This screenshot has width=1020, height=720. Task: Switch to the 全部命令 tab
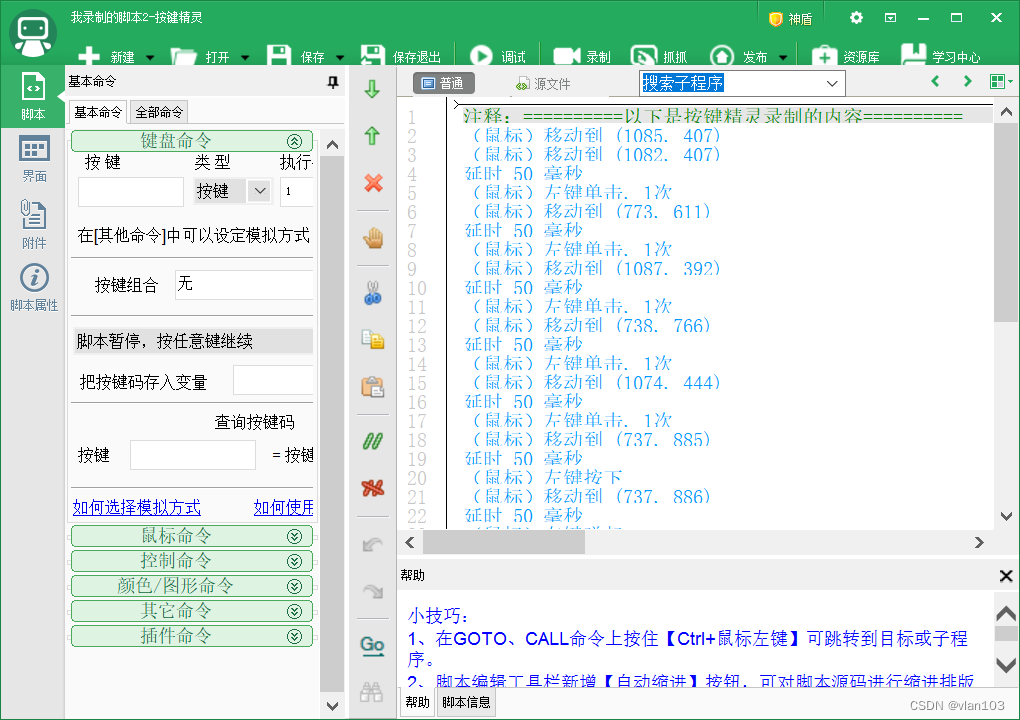[159, 112]
